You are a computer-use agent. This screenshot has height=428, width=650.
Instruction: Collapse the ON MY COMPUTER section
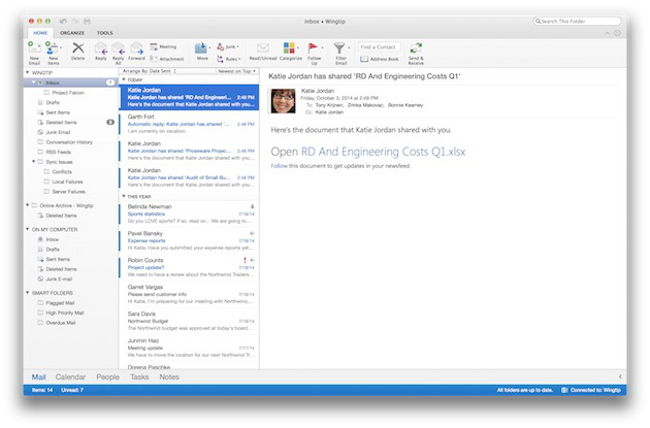coord(27,229)
